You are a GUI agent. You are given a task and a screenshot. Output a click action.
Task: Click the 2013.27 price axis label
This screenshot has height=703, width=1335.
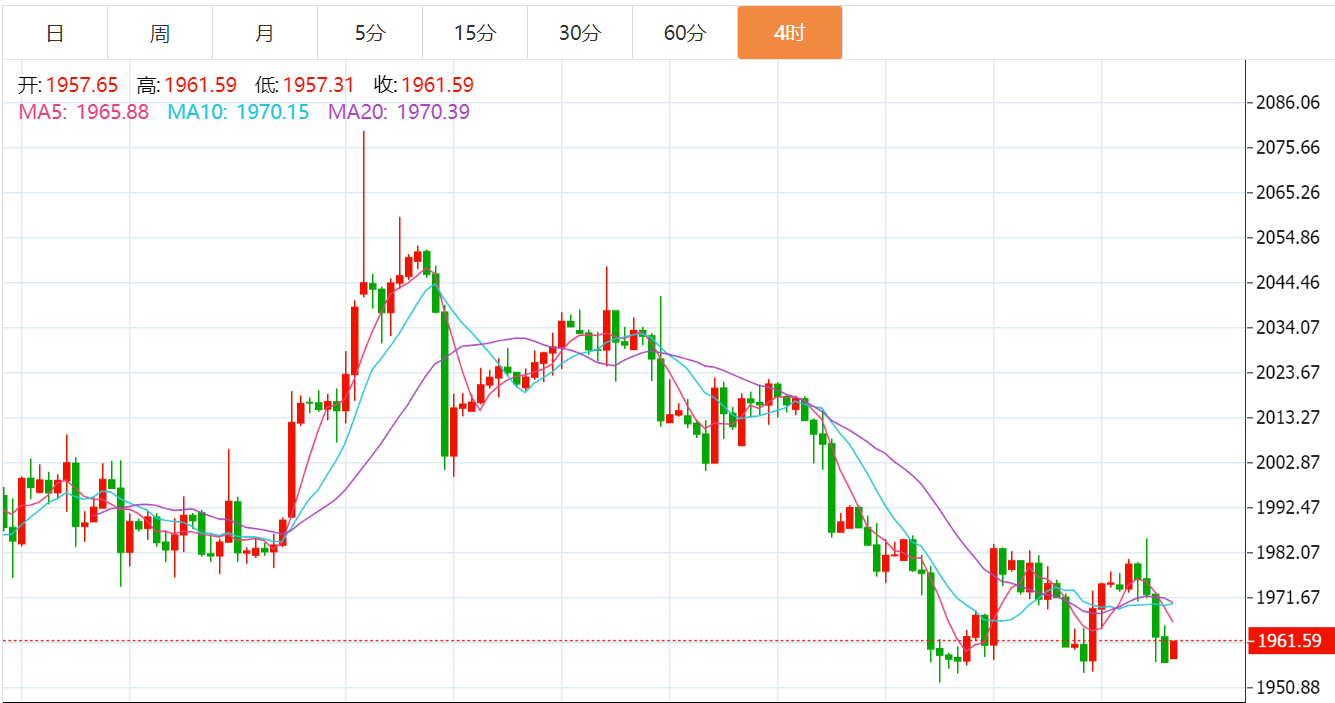point(1289,417)
